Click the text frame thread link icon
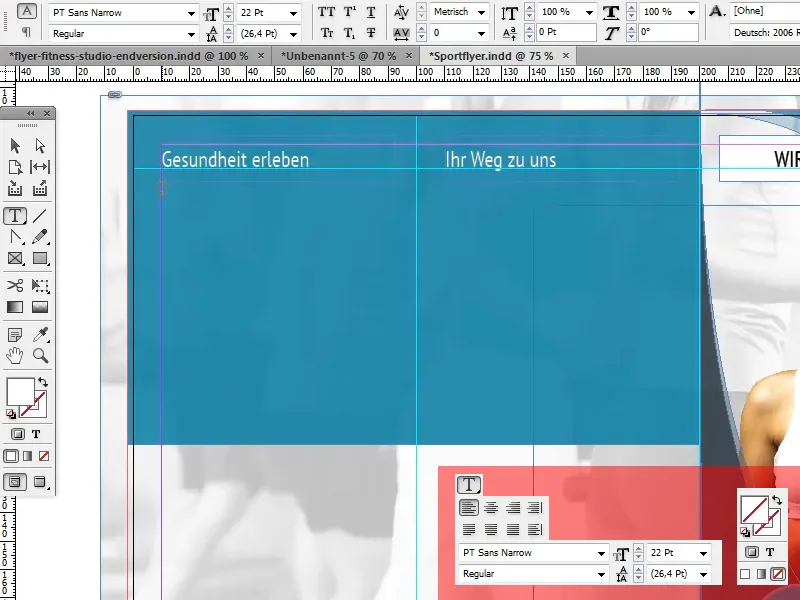 click(115, 95)
